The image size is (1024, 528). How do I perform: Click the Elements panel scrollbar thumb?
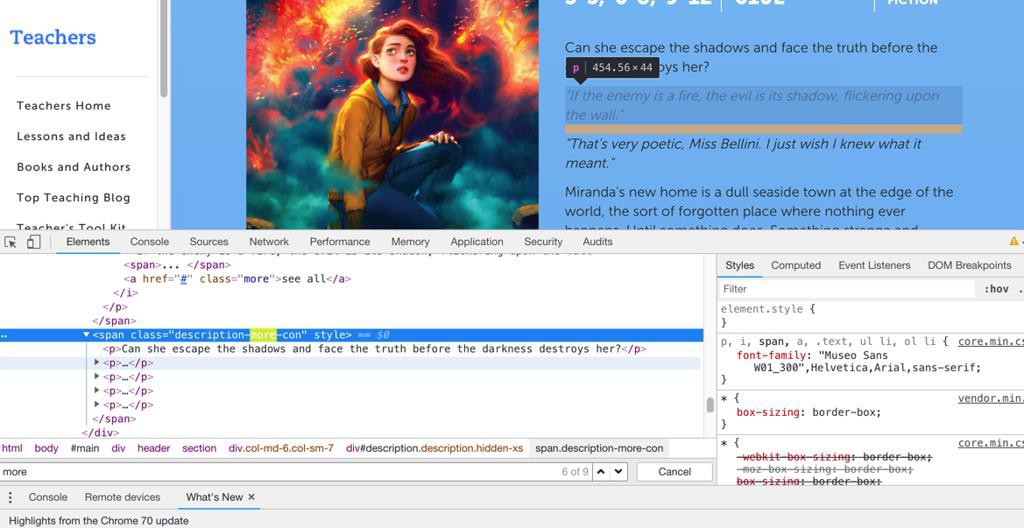click(x=710, y=405)
